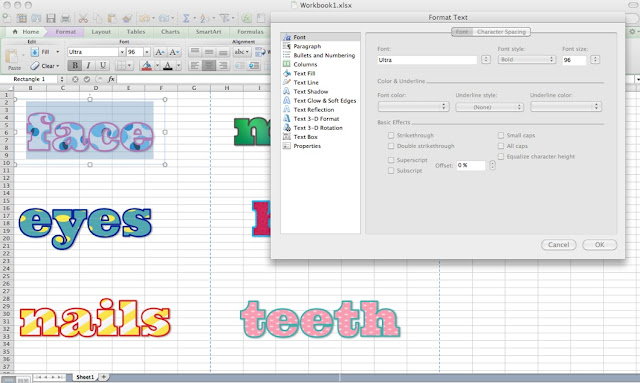Image resolution: width=640 pixels, height=383 pixels.
Task: Click the Undo arrow icon
Action: 144,18
